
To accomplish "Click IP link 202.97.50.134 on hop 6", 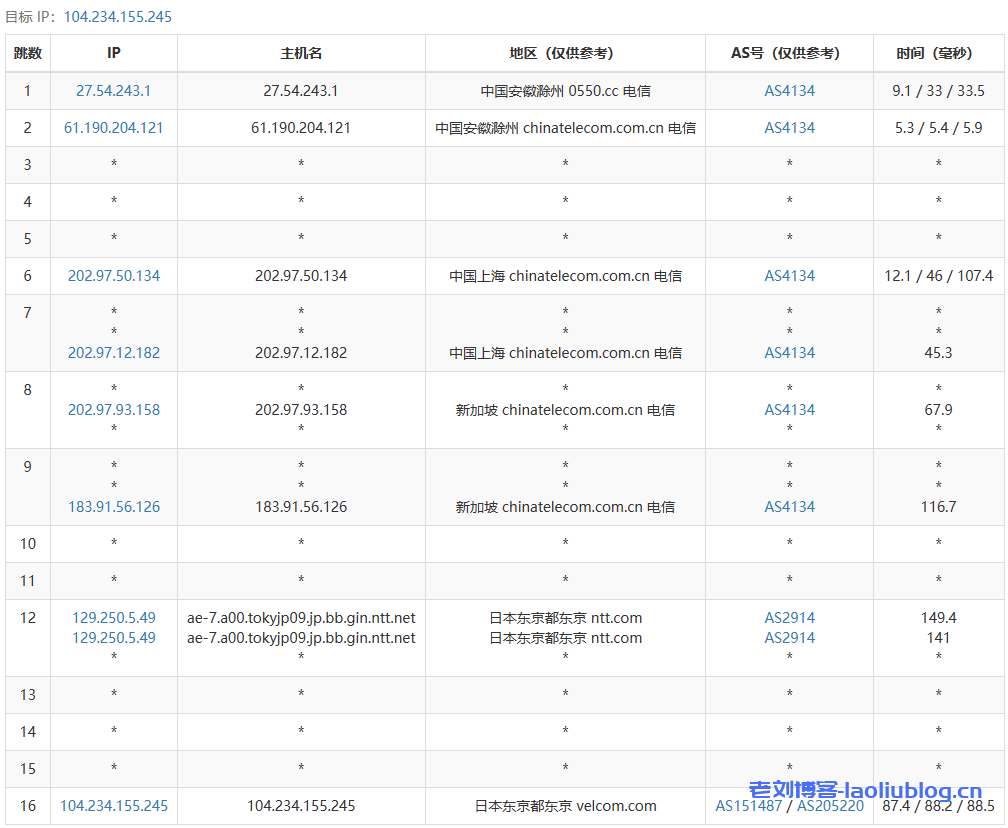I will pos(113,275).
